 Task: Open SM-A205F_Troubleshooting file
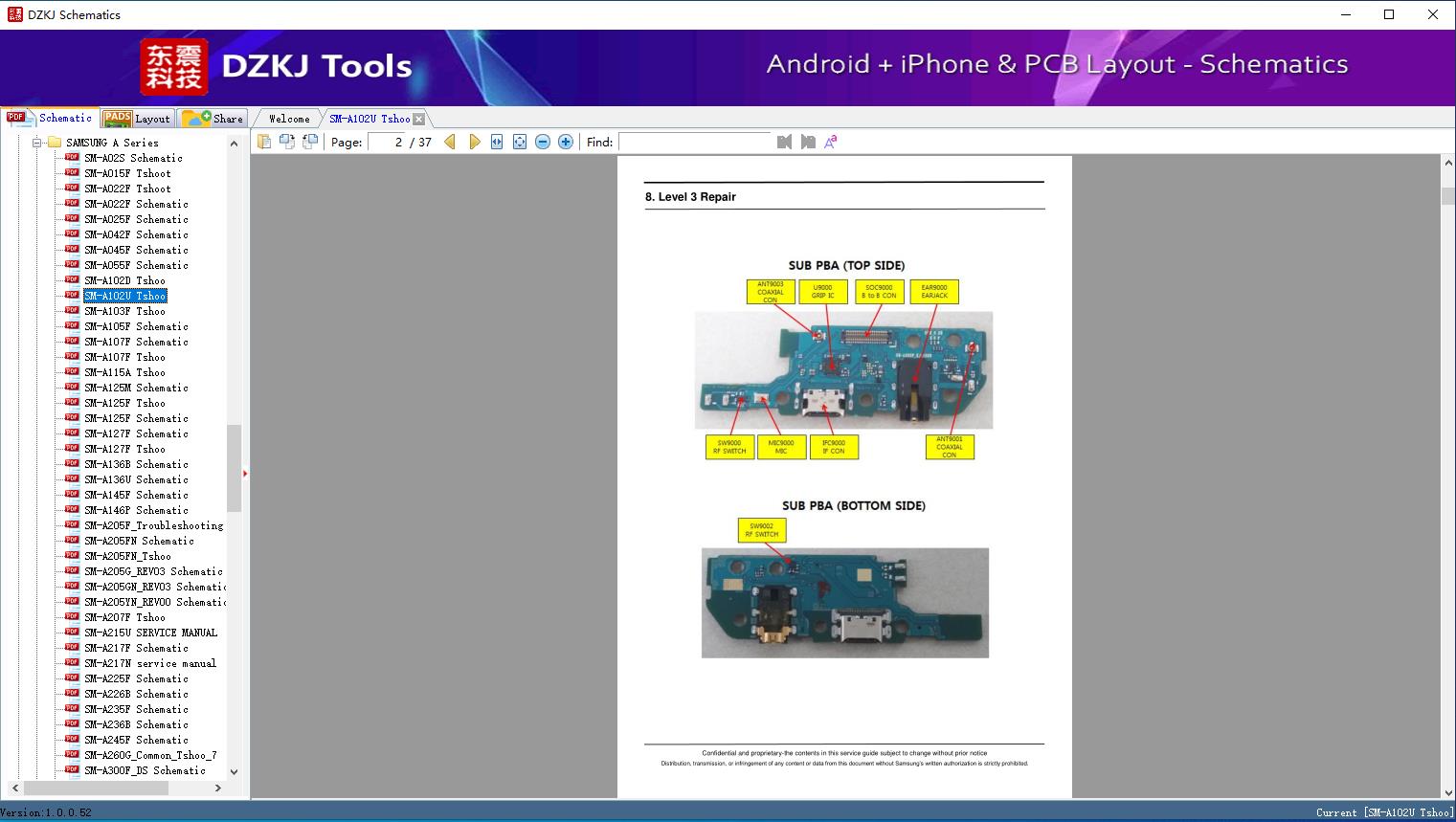pos(153,525)
